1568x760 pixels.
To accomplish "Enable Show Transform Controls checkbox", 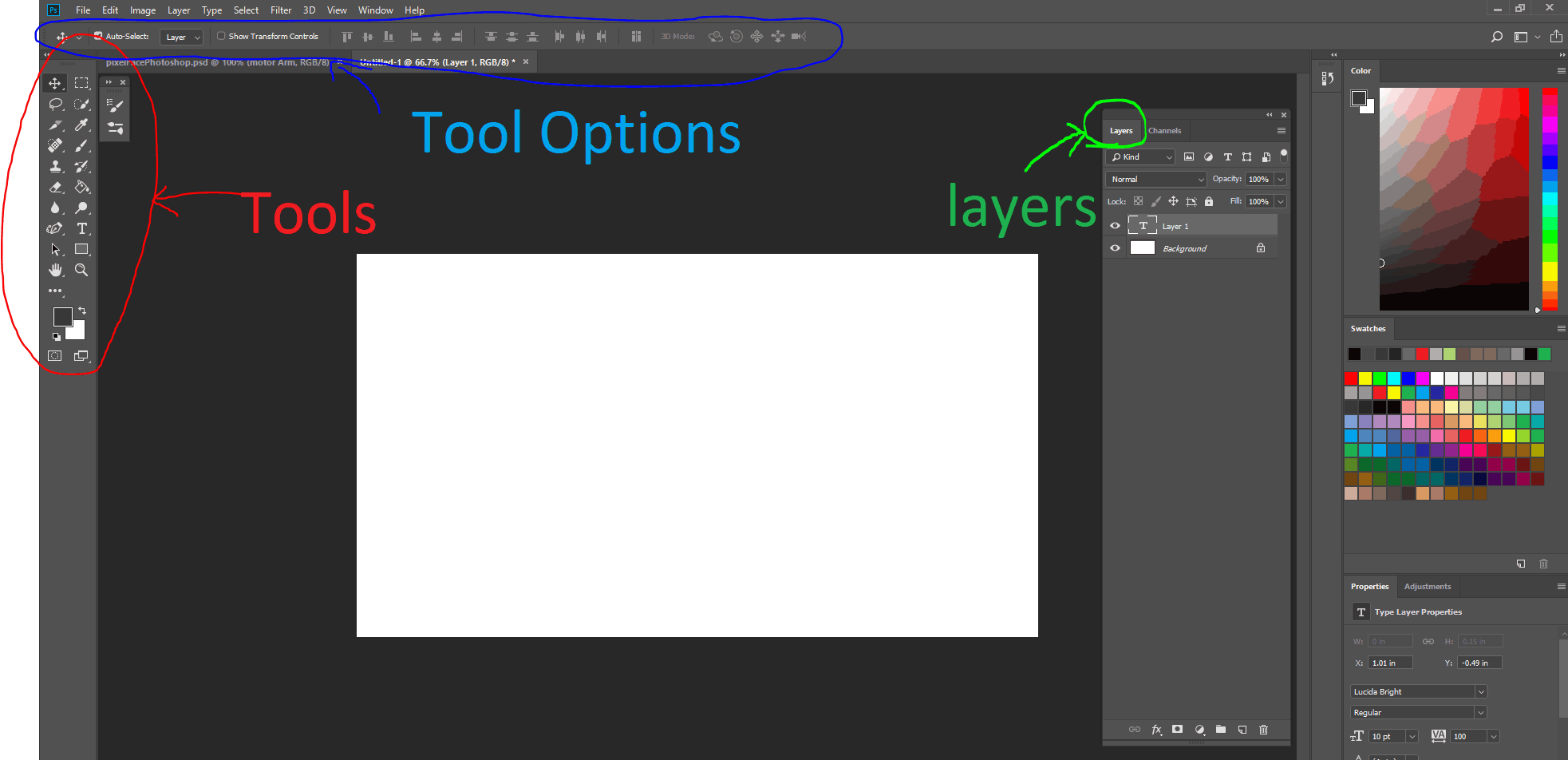I will [221, 36].
